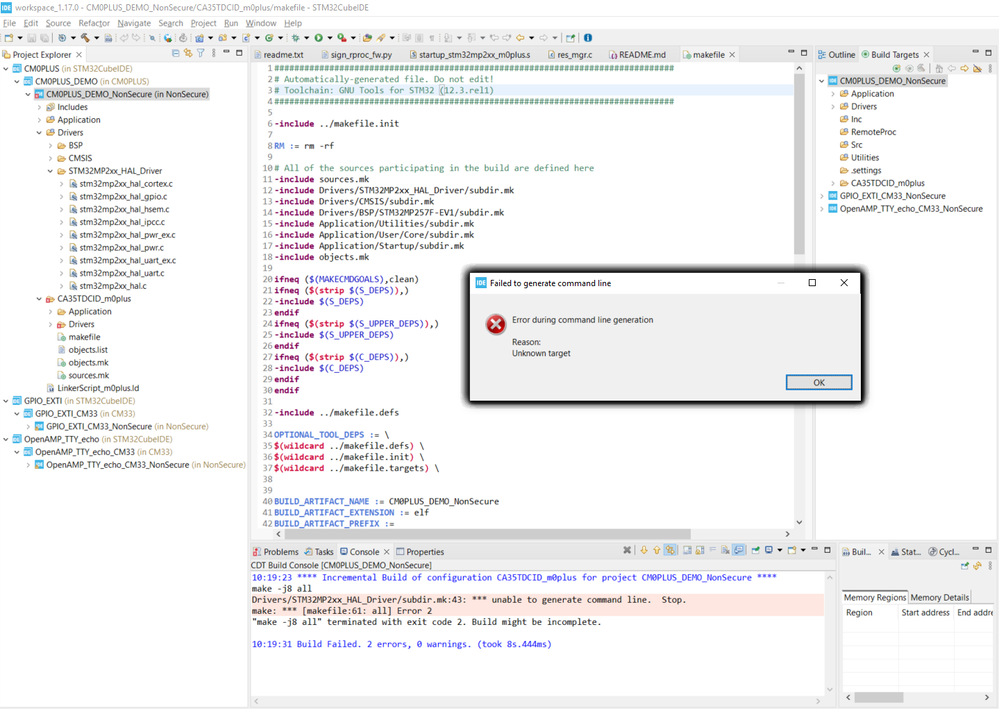Expand GPIO_EXTI_CM33_NonSecure in Project Explorer
Screen dimensions: 999x709
point(28,426)
